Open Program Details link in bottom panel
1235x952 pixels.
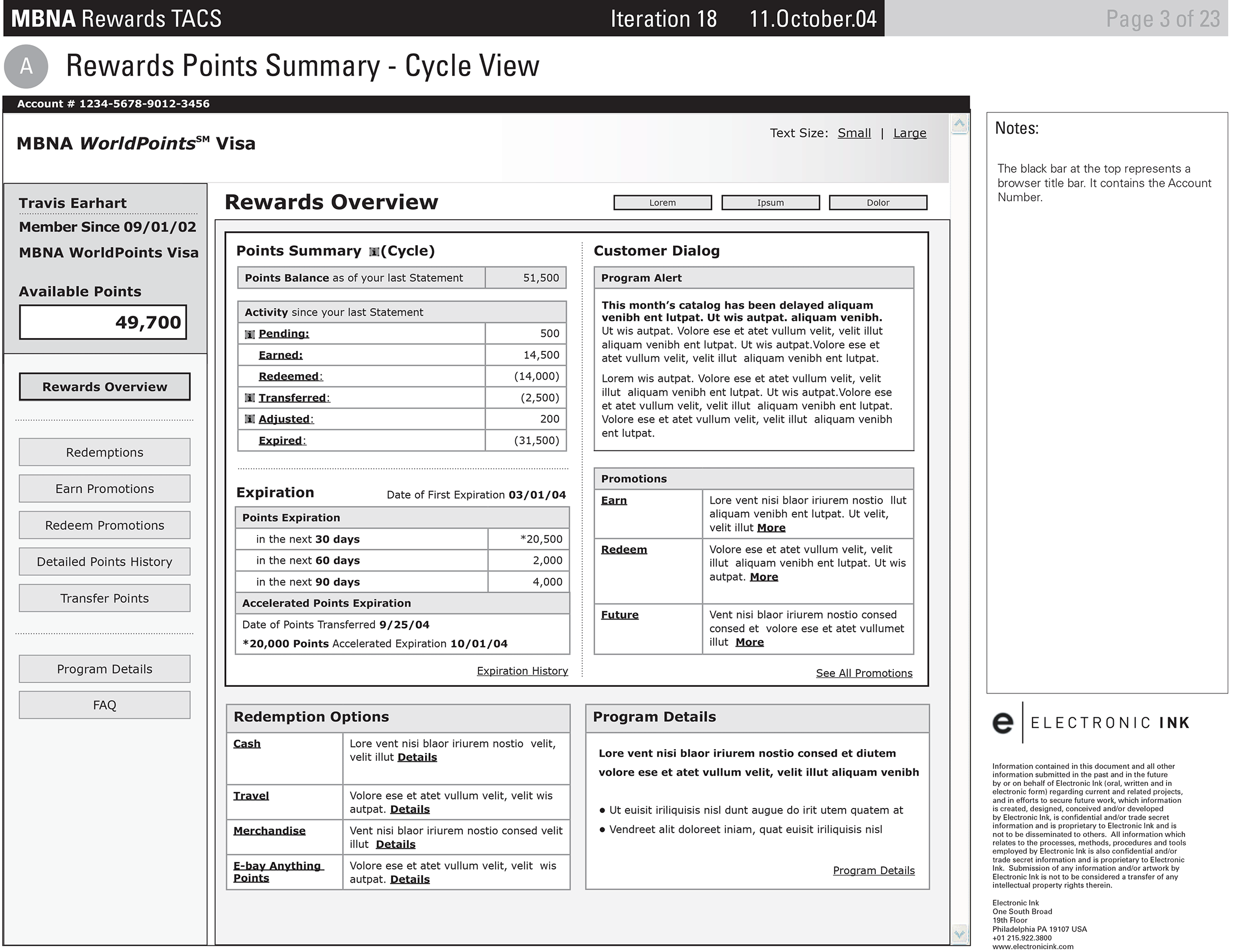873,871
